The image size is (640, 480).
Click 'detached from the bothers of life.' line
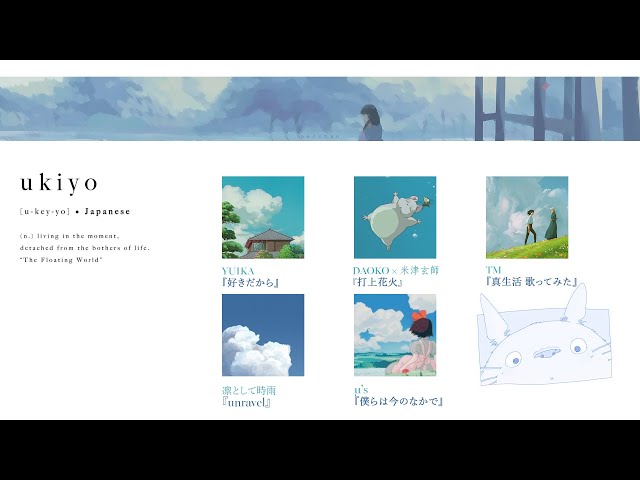coord(85,248)
